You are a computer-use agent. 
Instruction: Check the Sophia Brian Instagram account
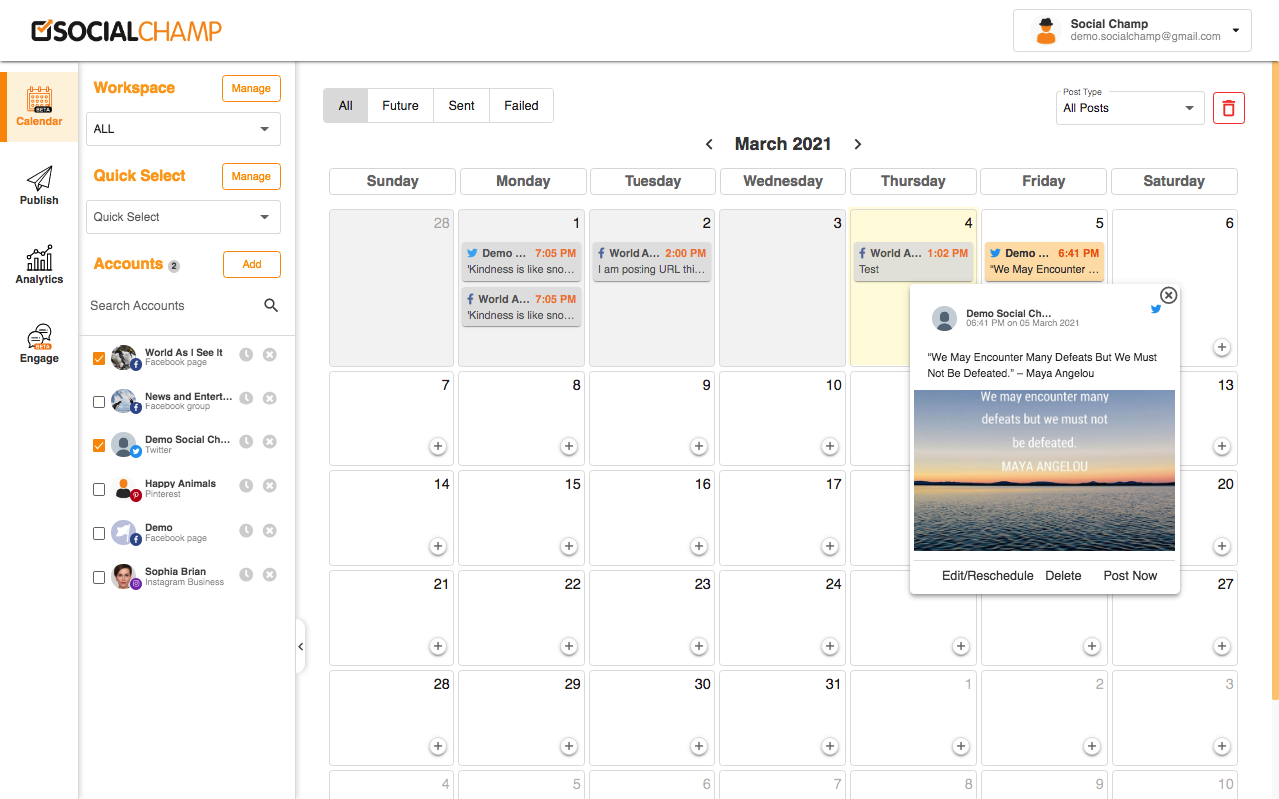click(x=99, y=577)
